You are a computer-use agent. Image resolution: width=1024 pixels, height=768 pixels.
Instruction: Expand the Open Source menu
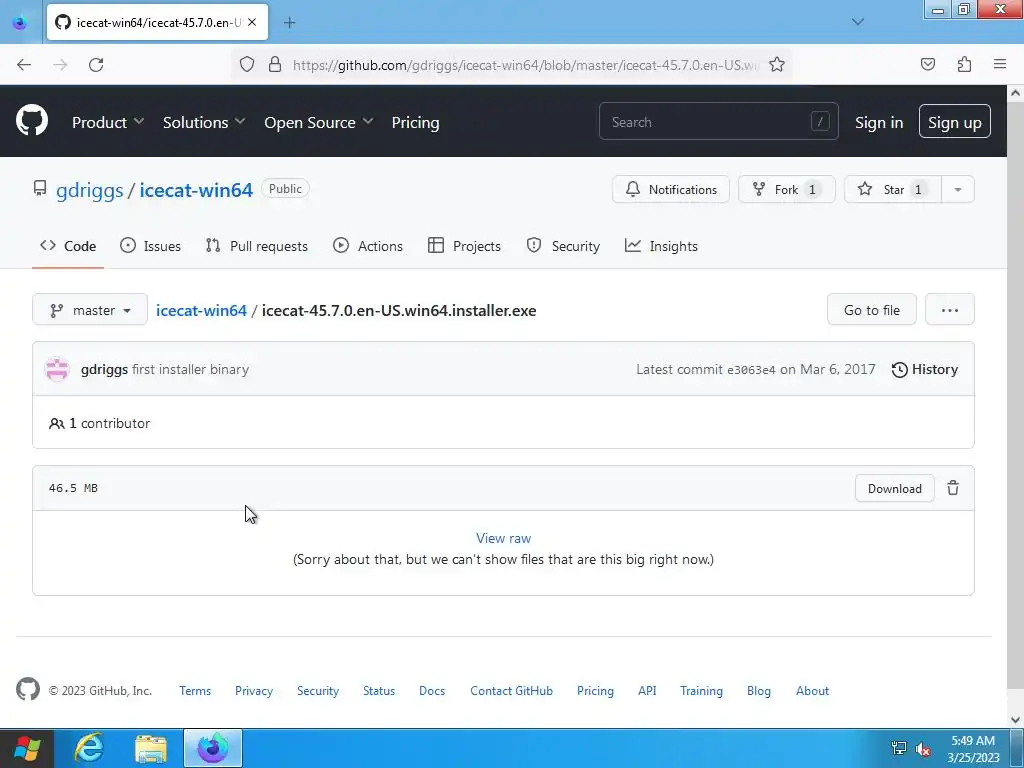point(319,122)
